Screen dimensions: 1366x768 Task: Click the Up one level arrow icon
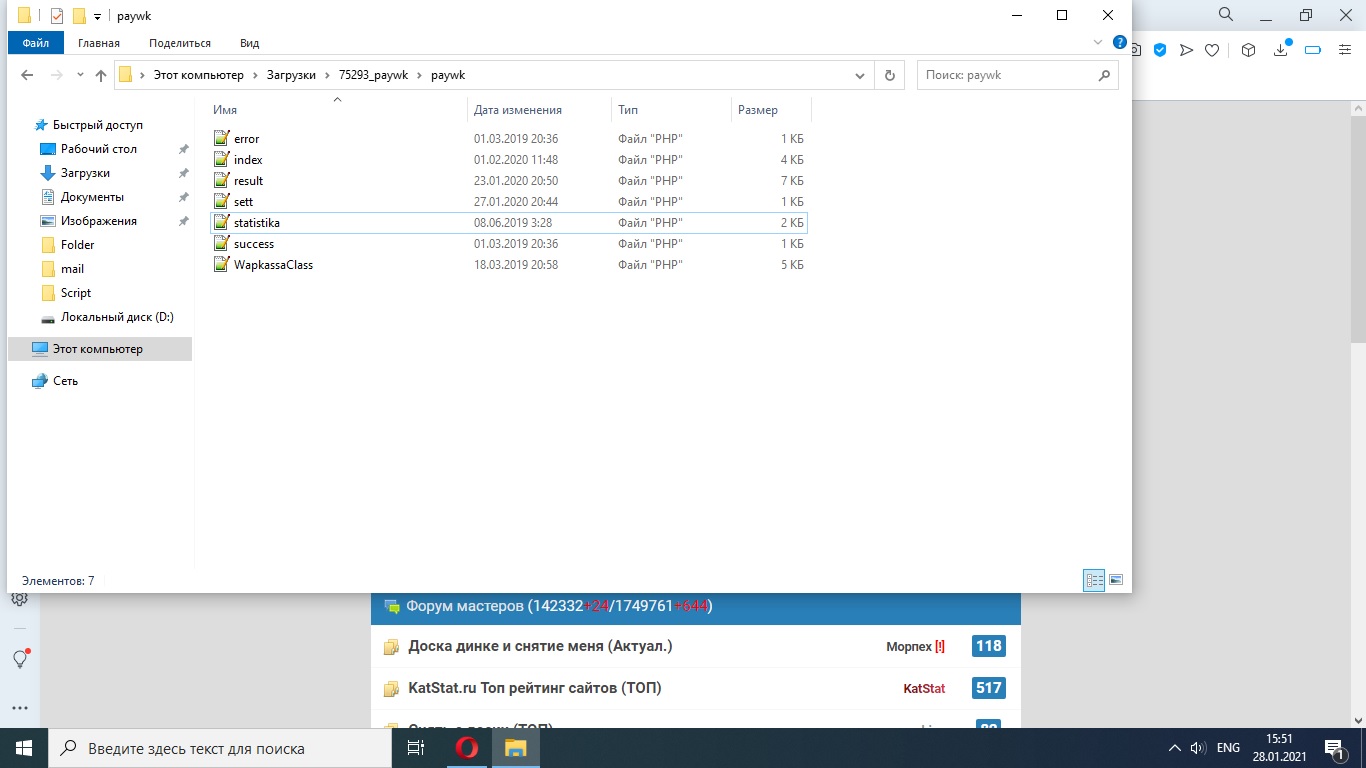point(101,75)
